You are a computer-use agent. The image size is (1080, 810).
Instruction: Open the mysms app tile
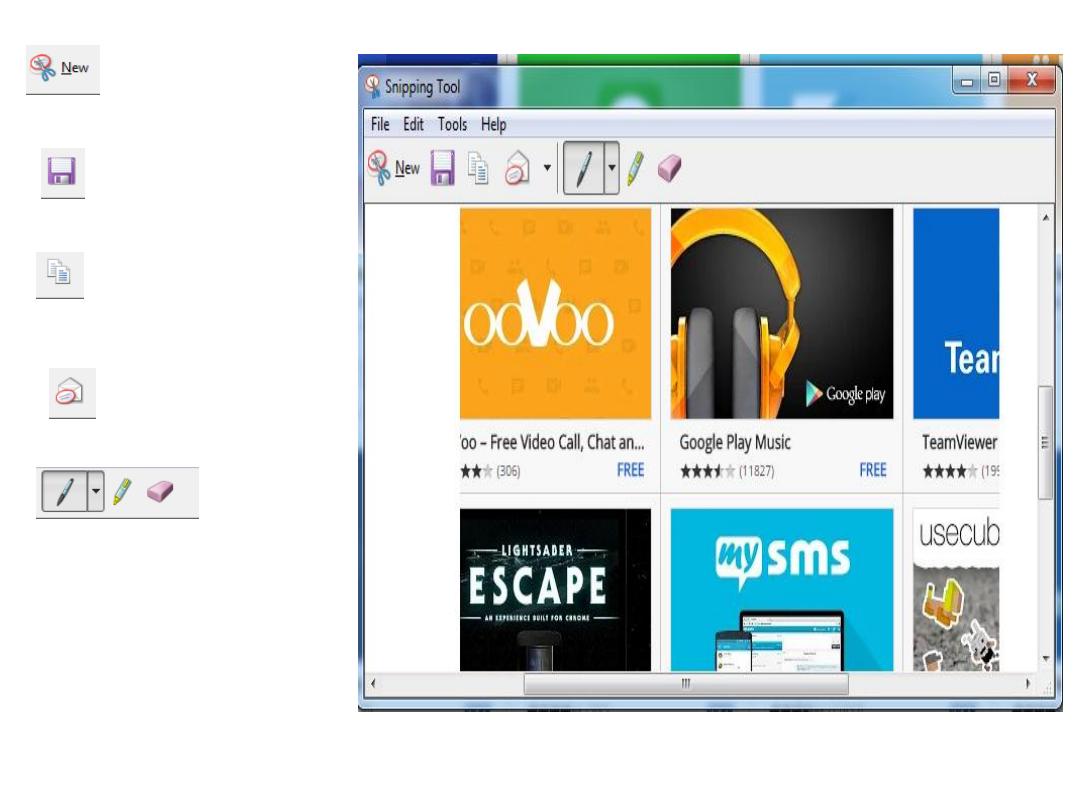point(782,590)
